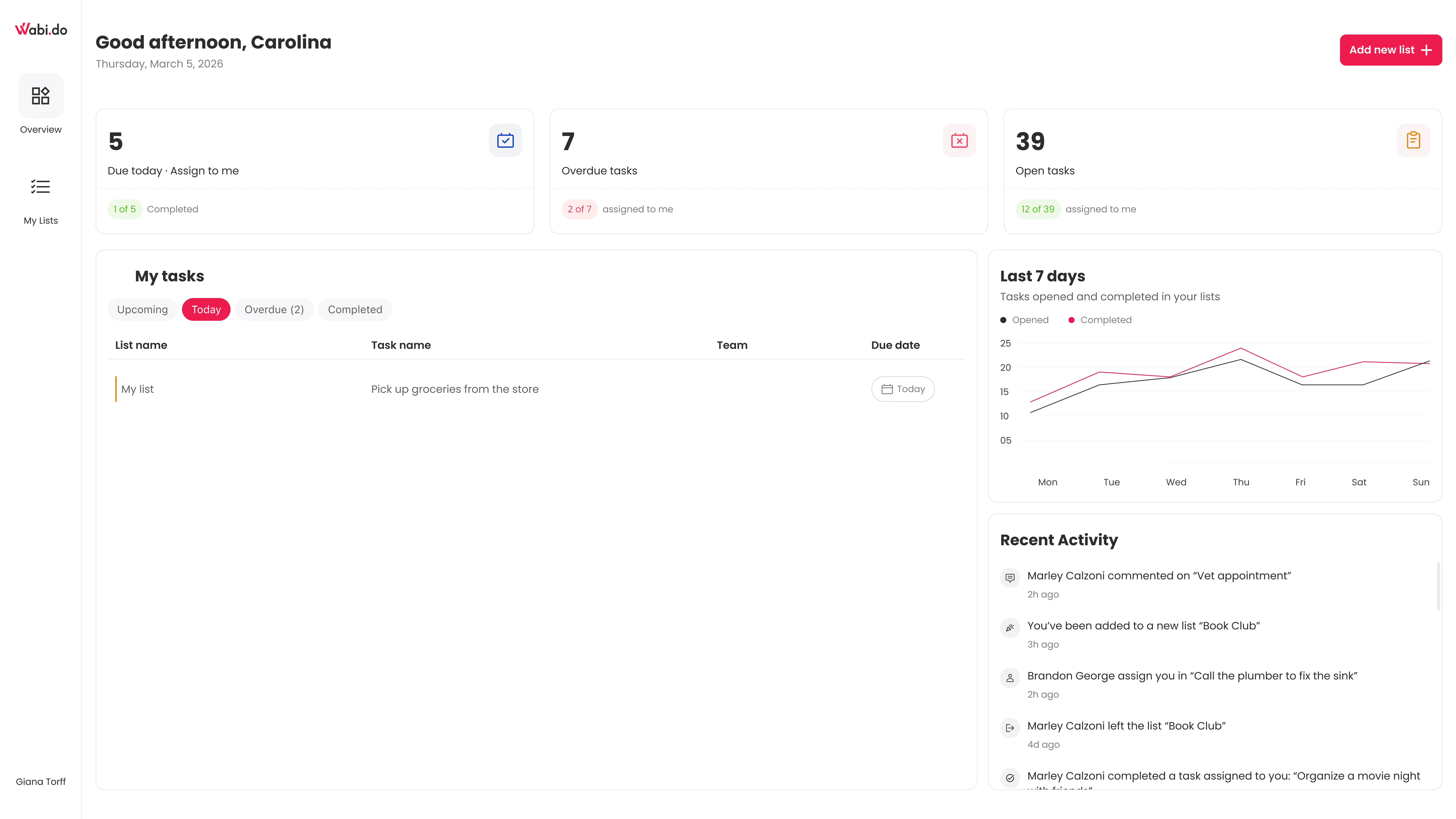The height and width of the screenshot is (819, 1456).
Task: Open the Overview grid icon
Action: [41, 96]
